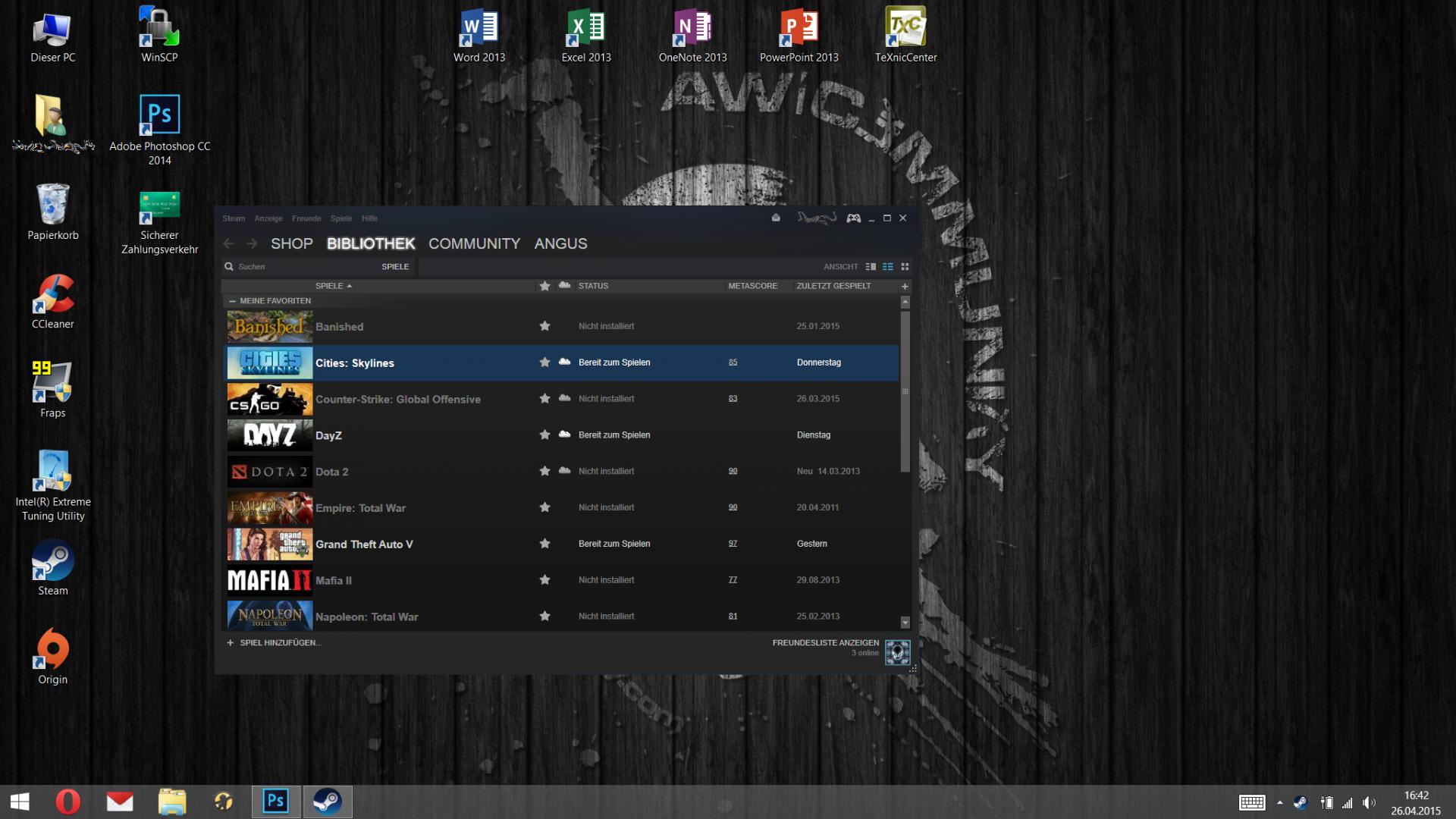Screen dimensions: 1456x819
Task: Open the Steam menu in title bar
Action: [234, 218]
